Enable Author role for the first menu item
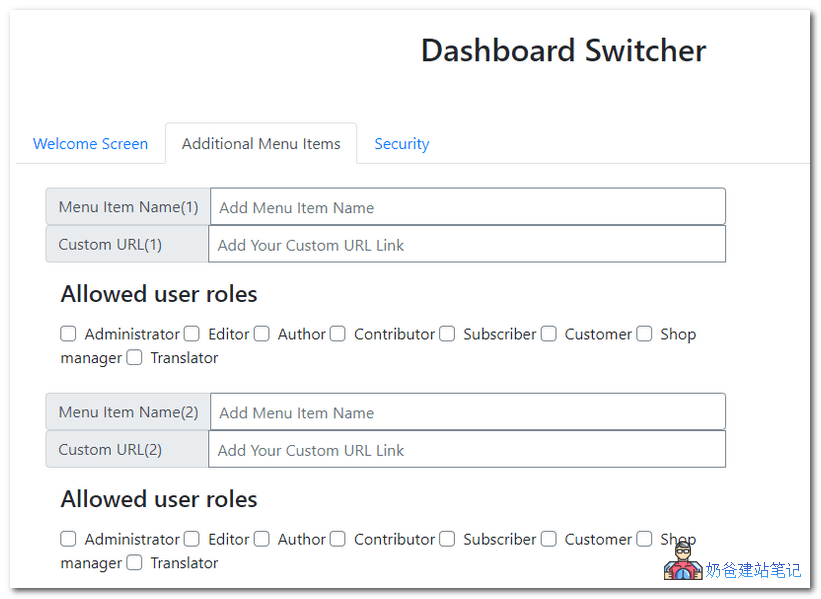Image resolution: width=821 pixels, height=599 pixels. (x=261, y=334)
